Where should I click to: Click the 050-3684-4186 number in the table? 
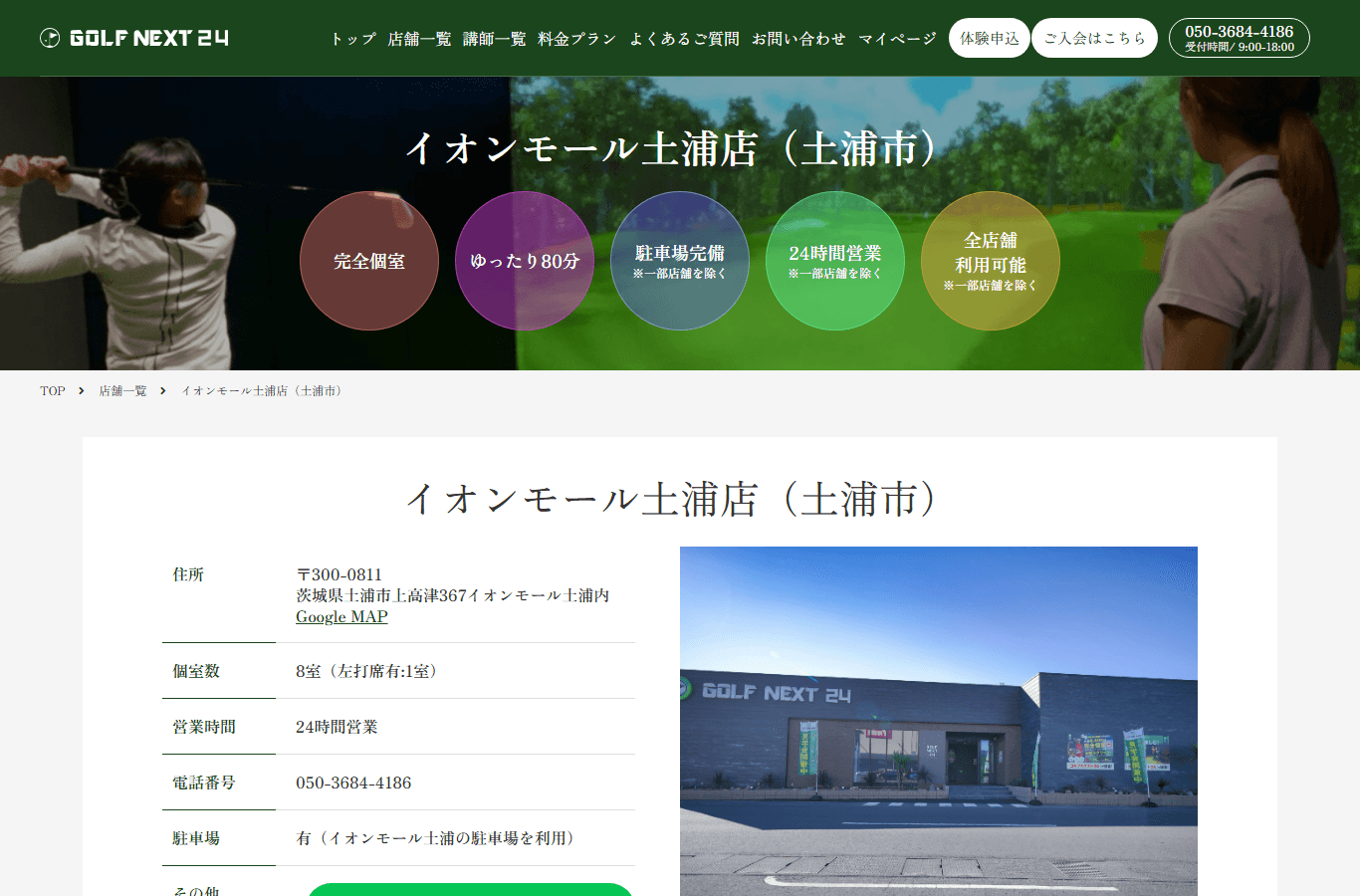point(353,783)
